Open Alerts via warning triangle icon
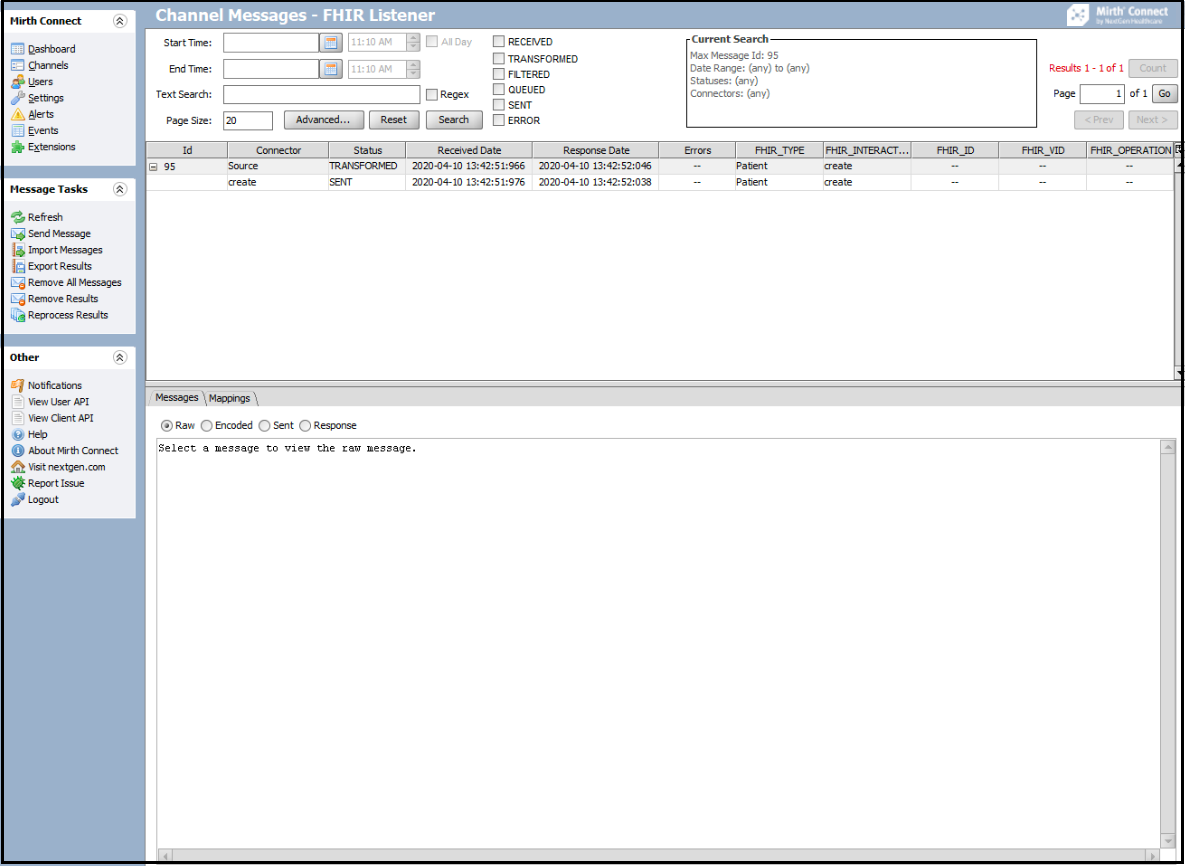The height and width of the screenshot is (866, 1185). (17, 114)
